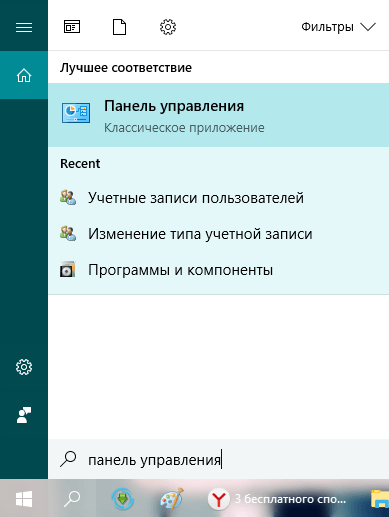Viewport: 389px width, 517px height.
Task: Open search settings gear in the sidebar
Action: pos(24,367)
